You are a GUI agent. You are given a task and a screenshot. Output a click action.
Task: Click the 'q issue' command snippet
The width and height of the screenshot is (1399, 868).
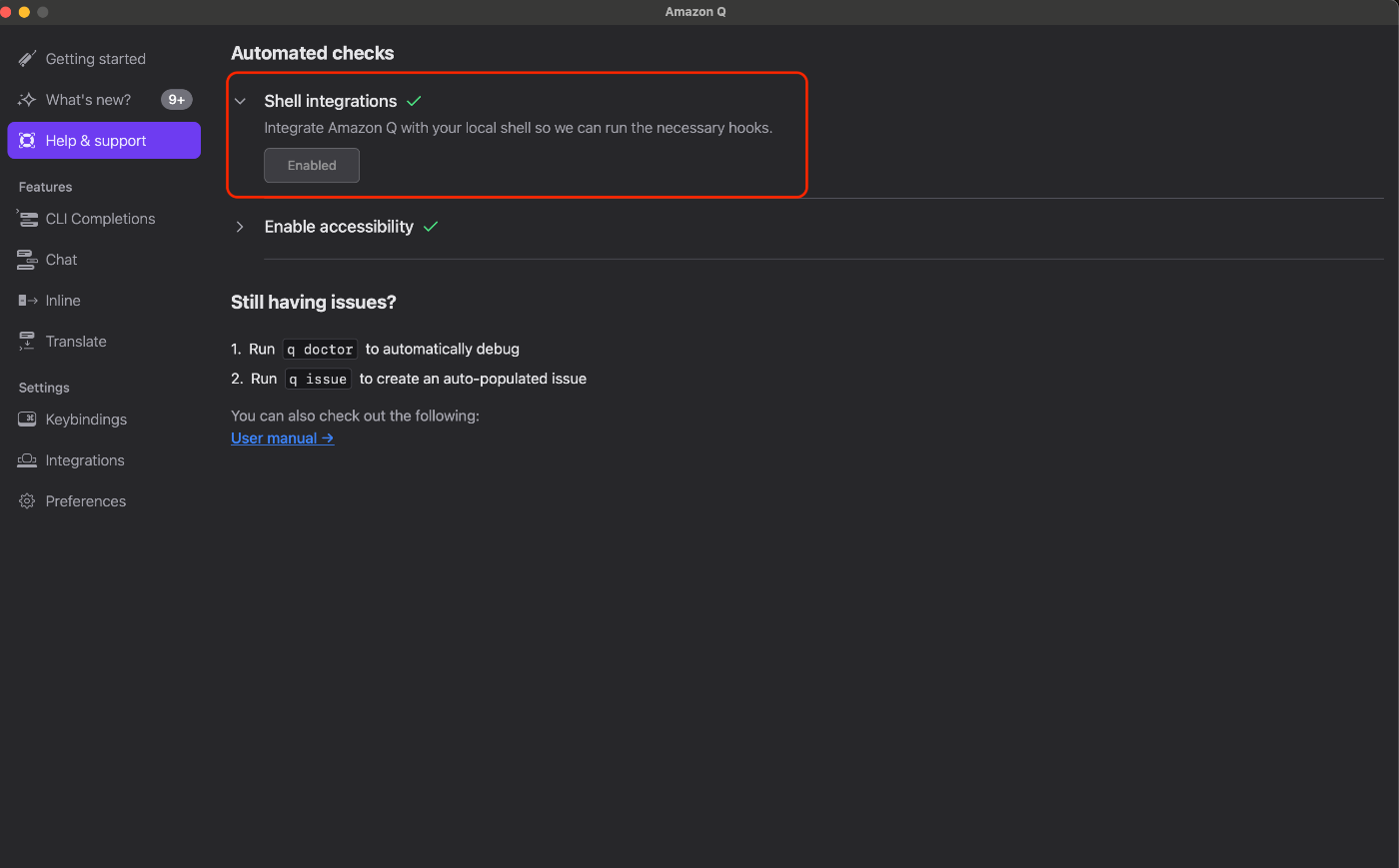click(x=318, y=380)
